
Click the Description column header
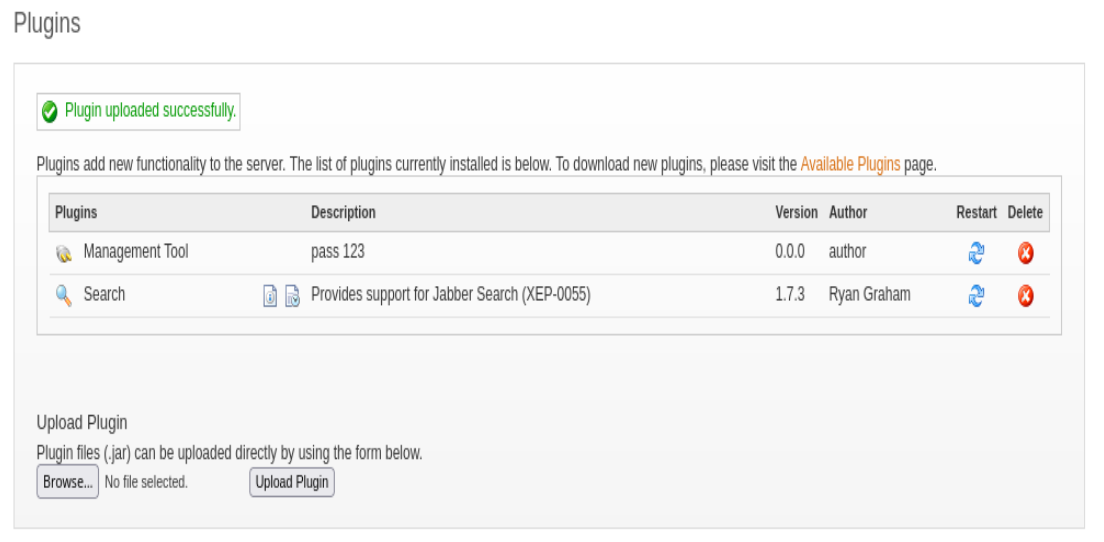(x=343, y=212)
